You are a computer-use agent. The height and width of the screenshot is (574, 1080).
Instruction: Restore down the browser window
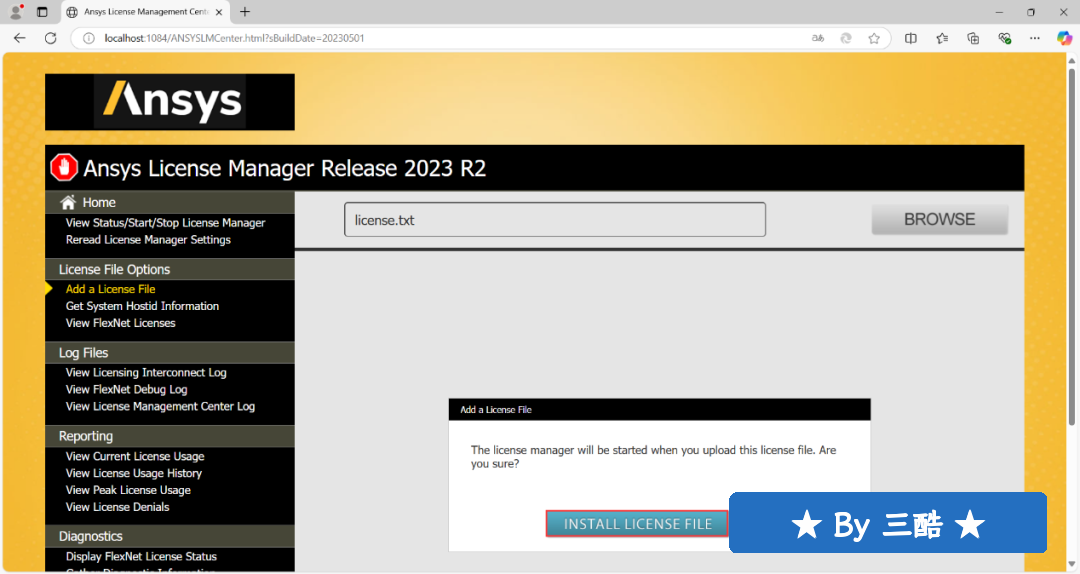[x=1030, y=12]
